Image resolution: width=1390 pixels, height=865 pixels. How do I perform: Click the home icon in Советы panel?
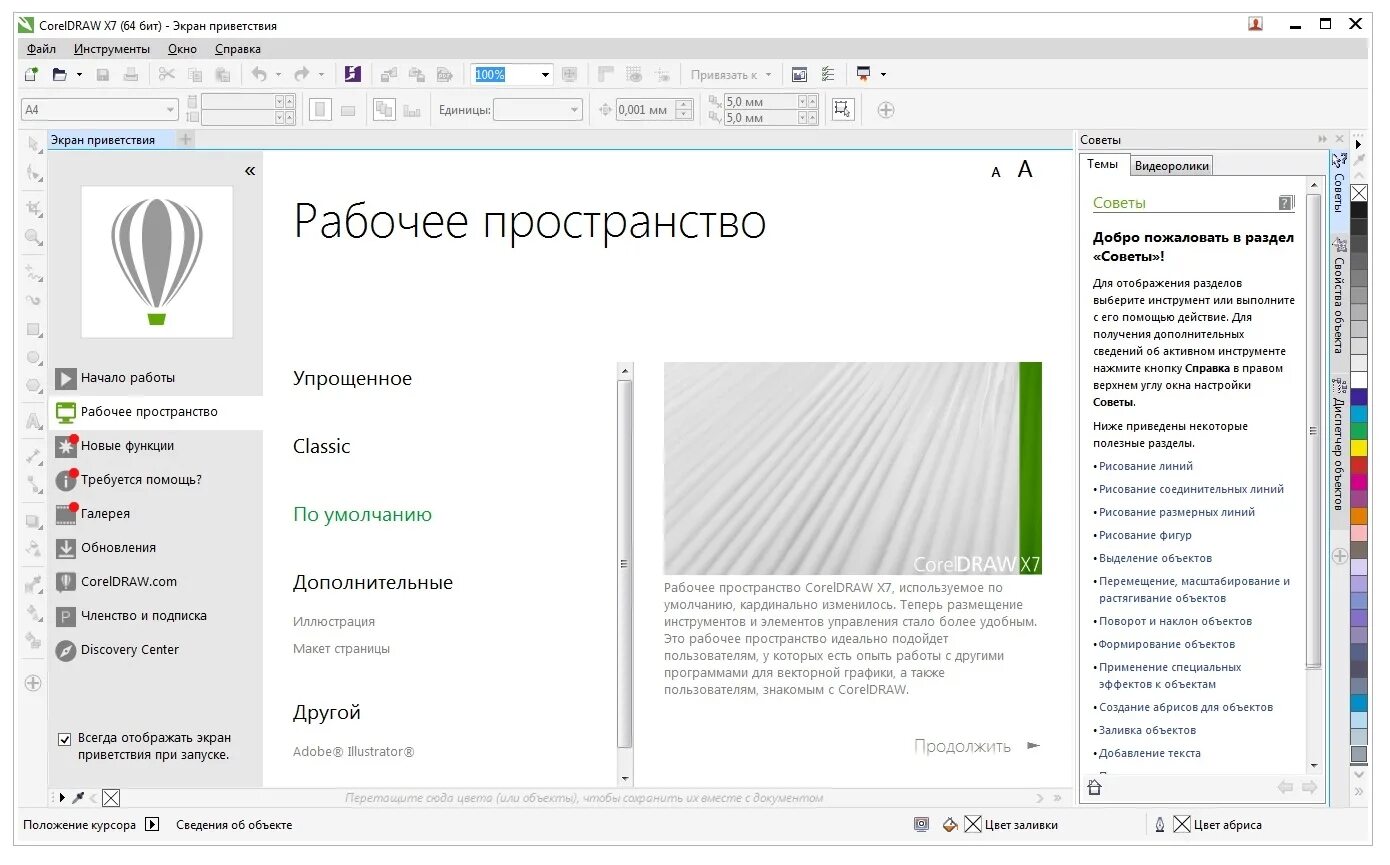tap(1094, 787)
